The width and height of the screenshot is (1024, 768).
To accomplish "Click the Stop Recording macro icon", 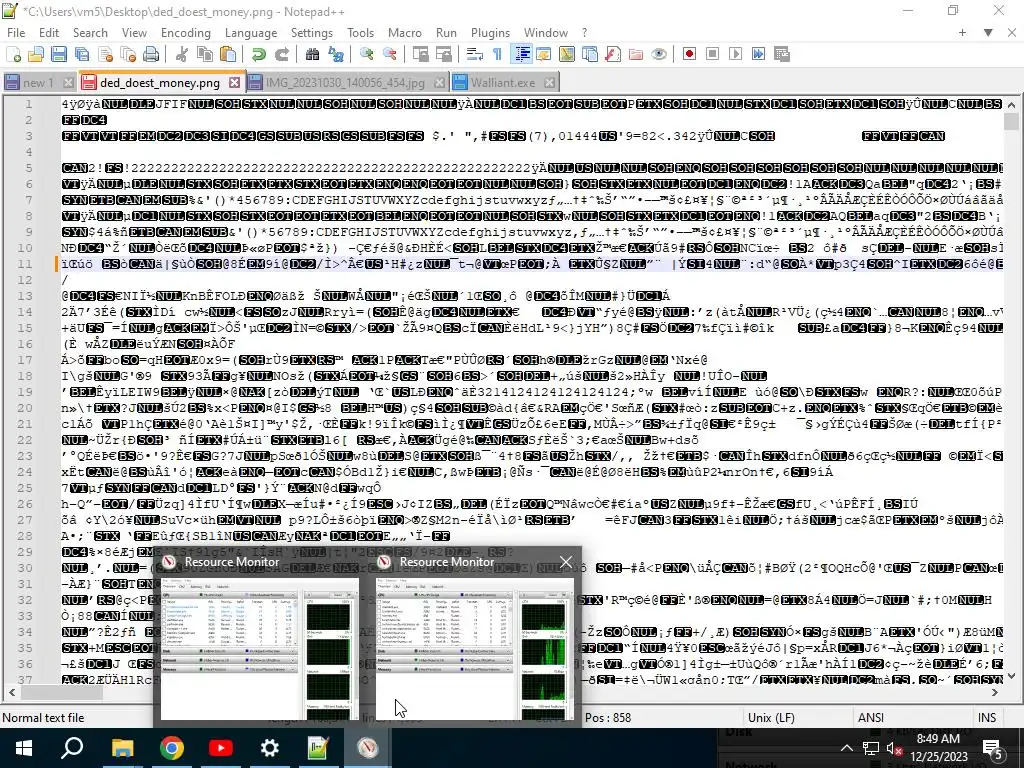I will click(x=712, y=54).
